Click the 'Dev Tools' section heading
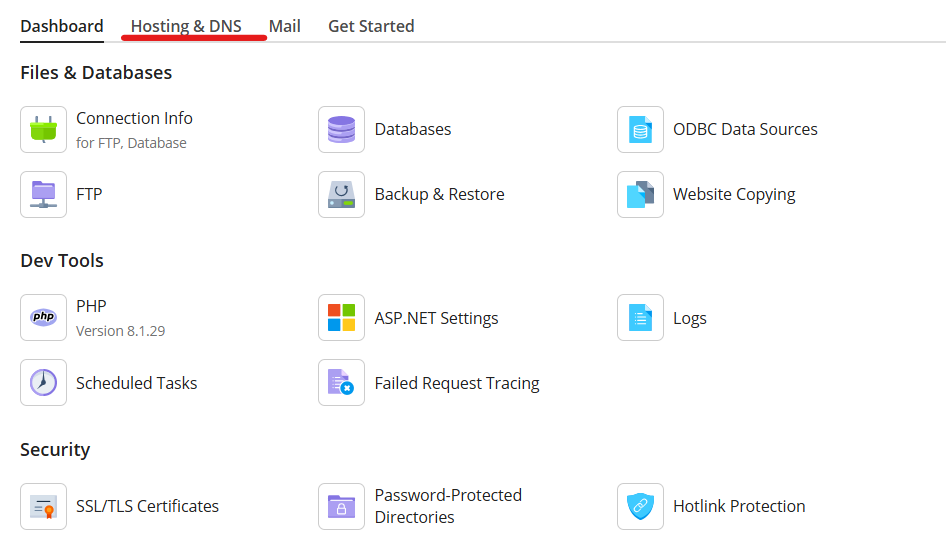 pos(62,260)
